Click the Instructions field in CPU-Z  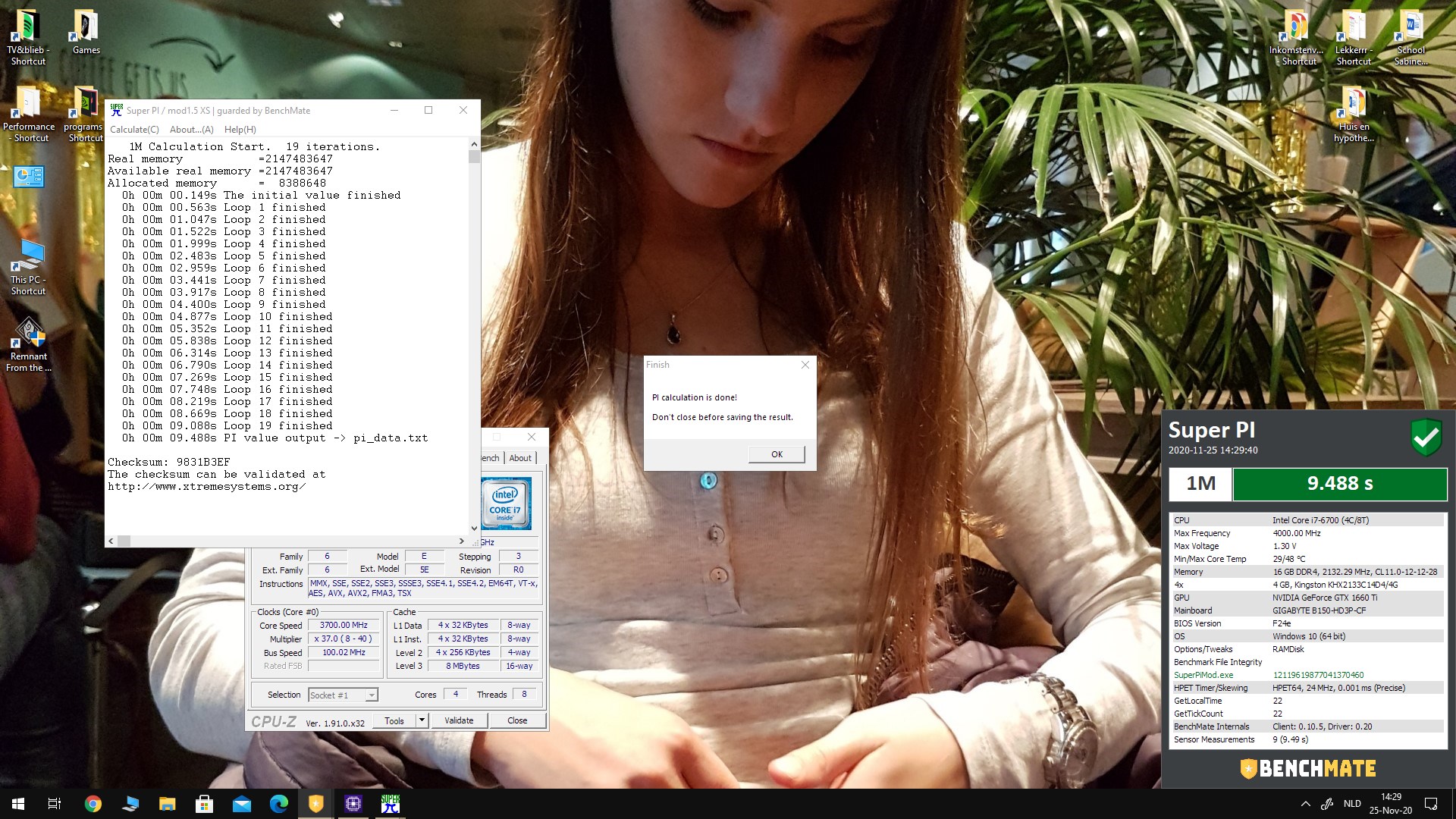423,588
